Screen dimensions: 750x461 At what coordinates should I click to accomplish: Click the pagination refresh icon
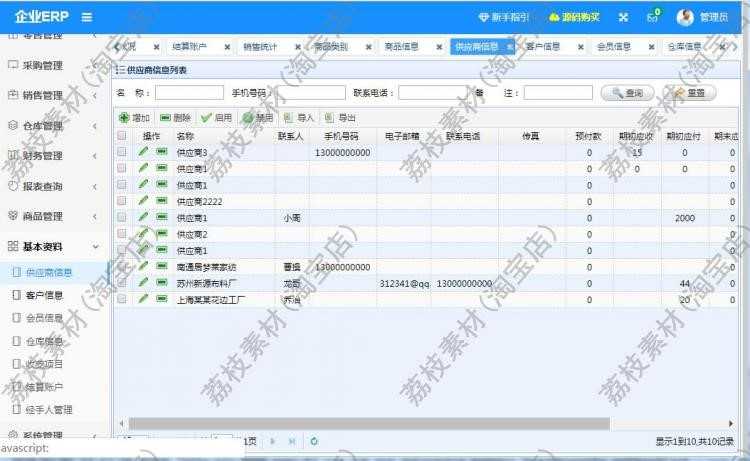click(314, 441)
